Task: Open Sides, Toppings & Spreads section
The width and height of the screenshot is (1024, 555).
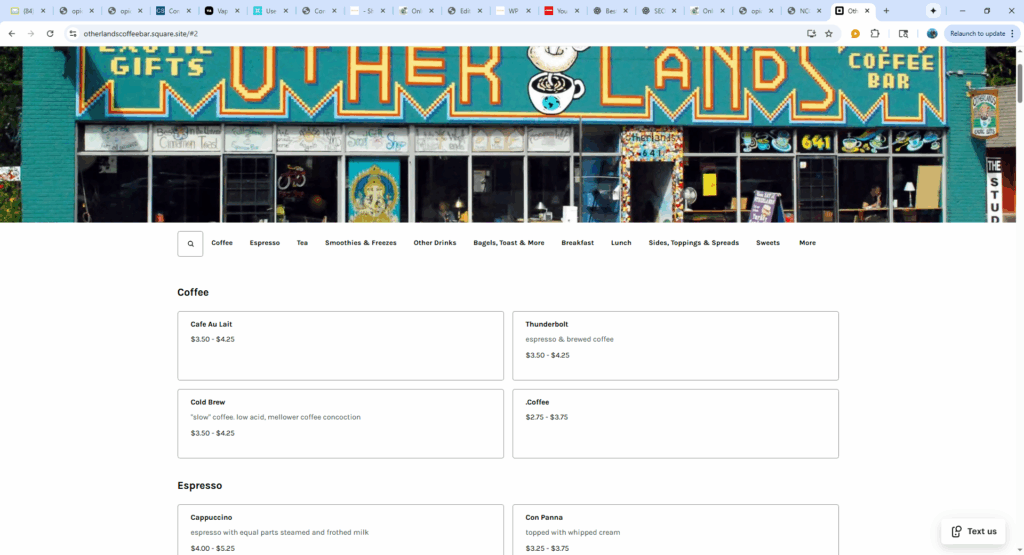Action: [694, 243]
